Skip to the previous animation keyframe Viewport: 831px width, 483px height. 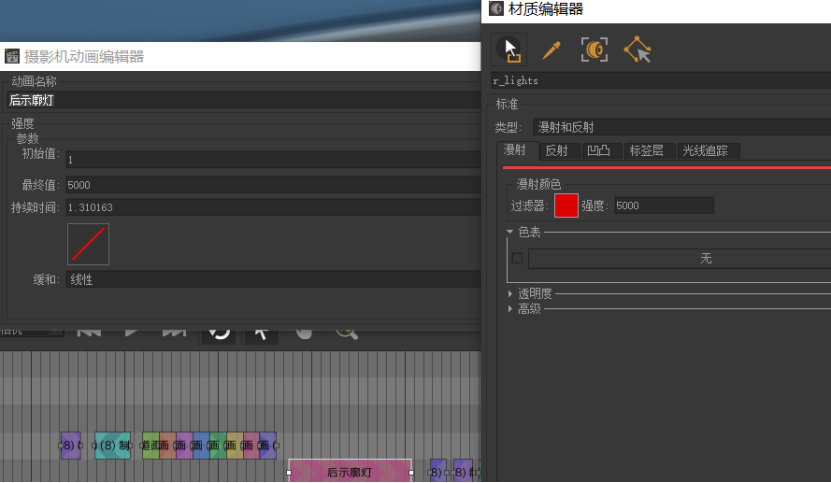(89, 330)
